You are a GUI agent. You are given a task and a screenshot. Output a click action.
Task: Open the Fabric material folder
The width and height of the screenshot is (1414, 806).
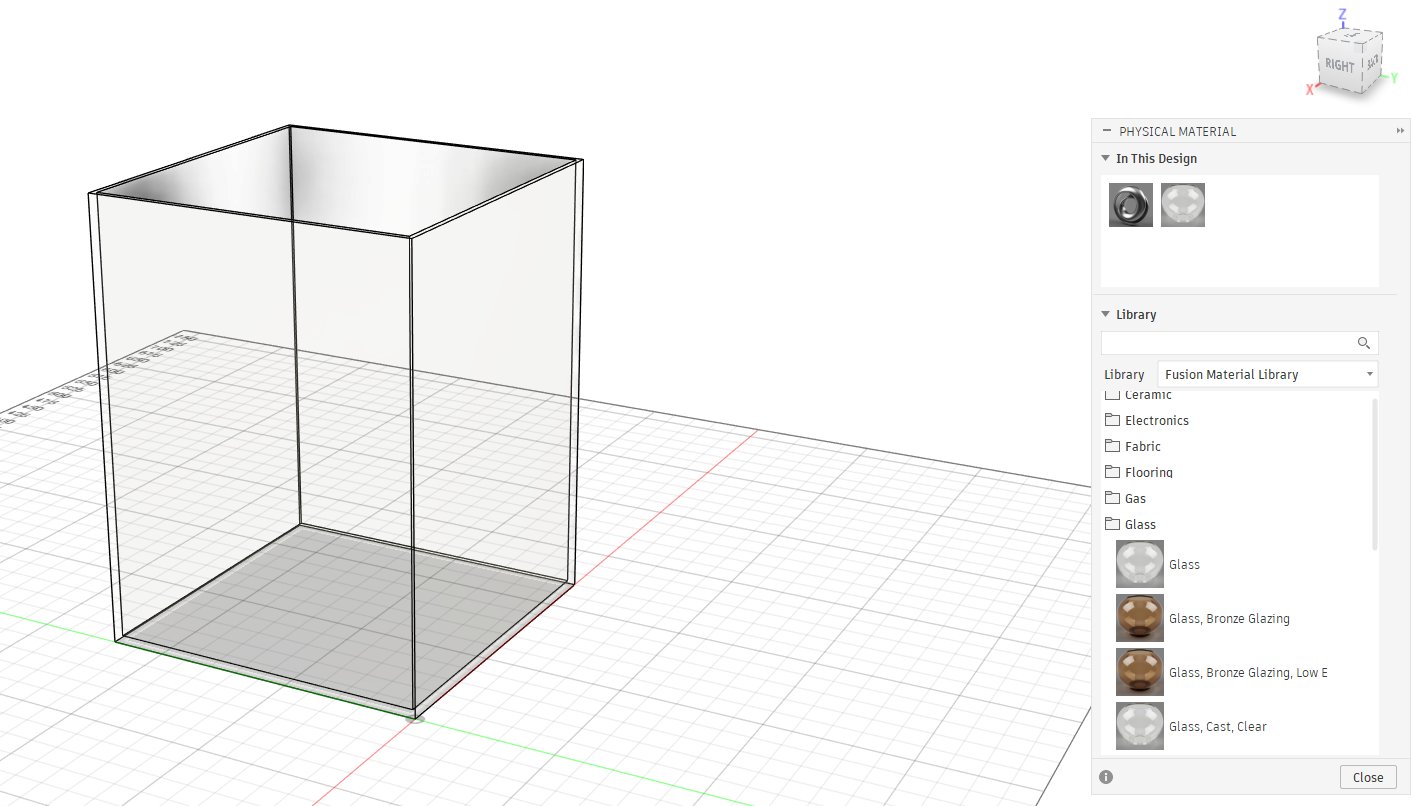pos(1143,446)
